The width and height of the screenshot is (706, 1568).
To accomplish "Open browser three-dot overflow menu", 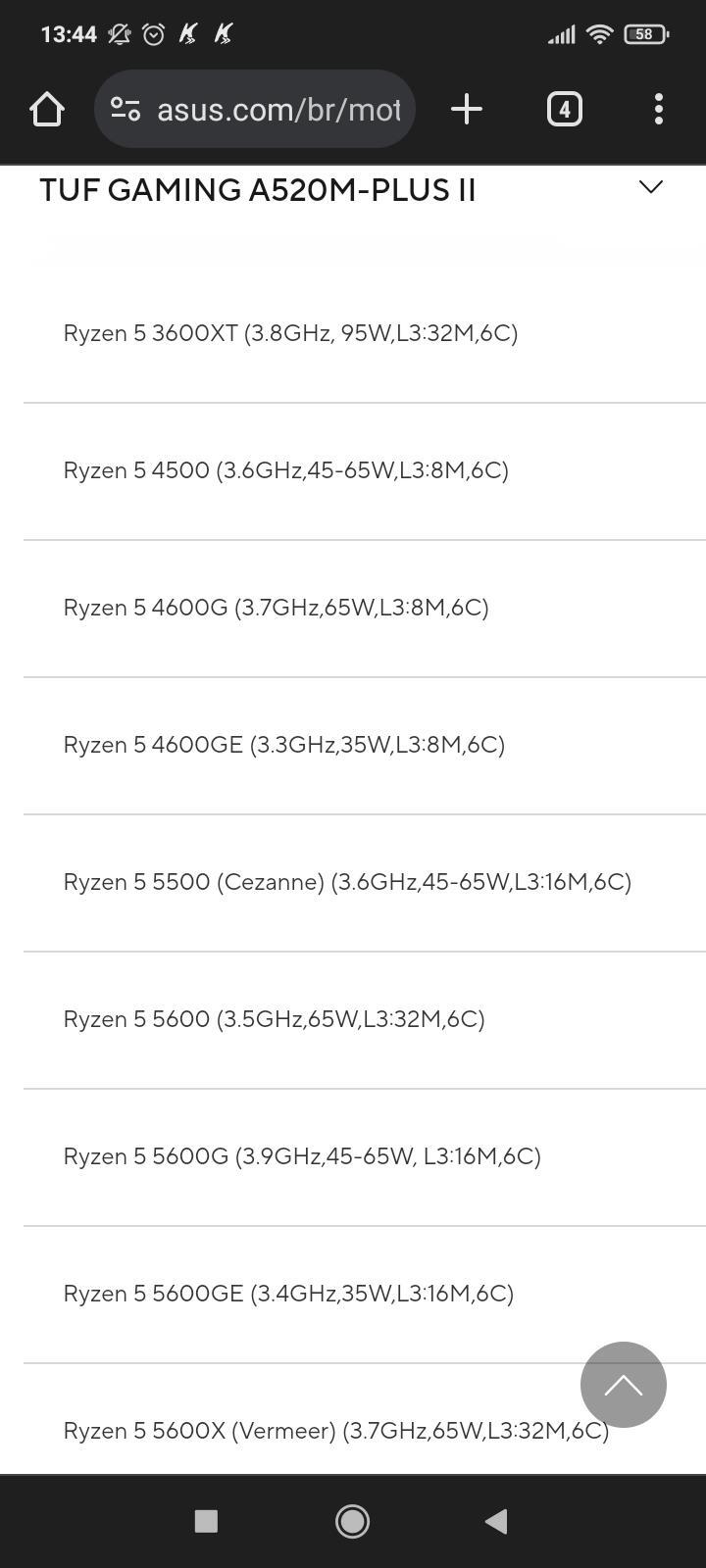I will [659, 109].
